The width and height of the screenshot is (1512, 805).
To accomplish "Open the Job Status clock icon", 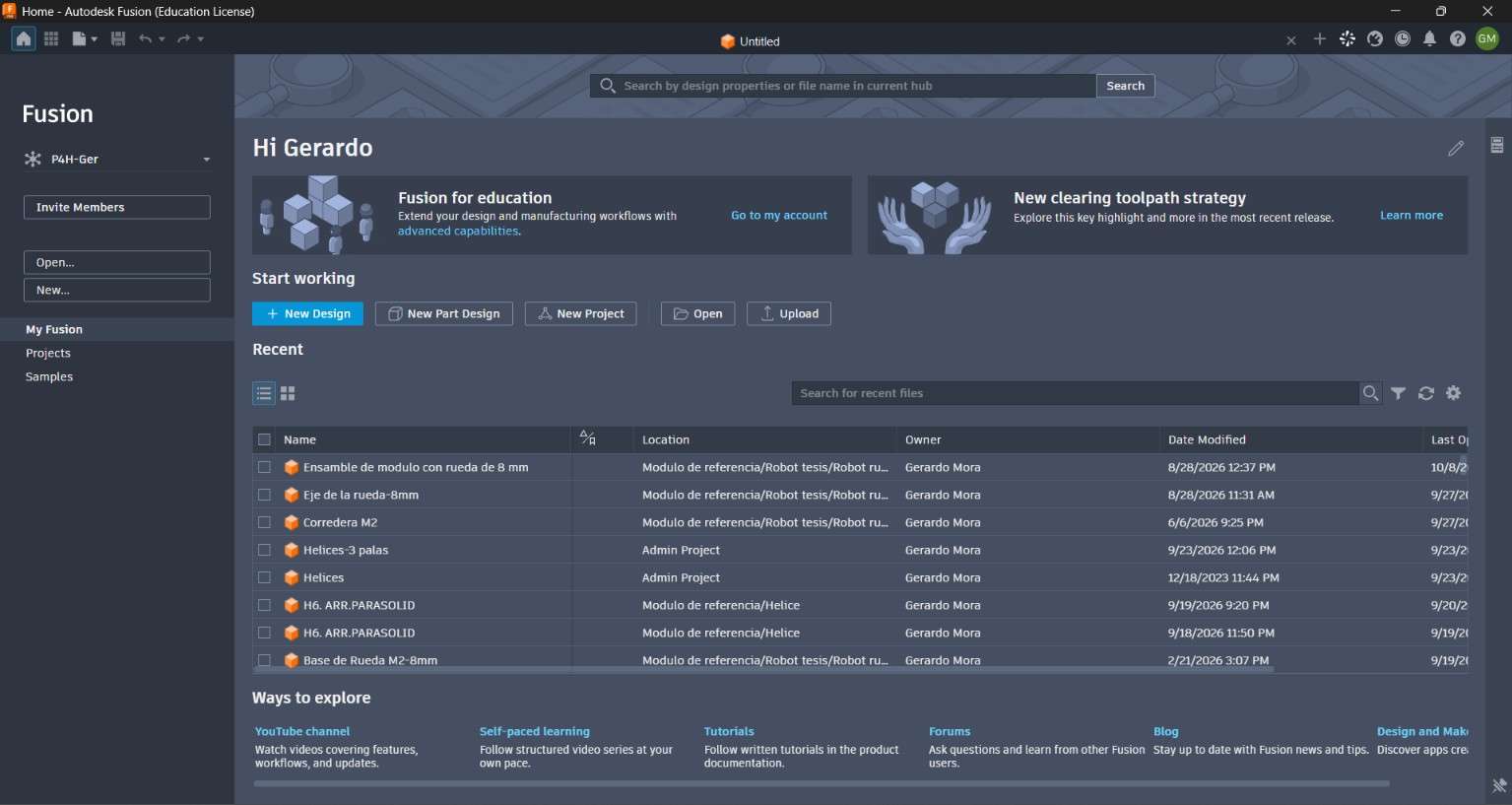I will tap(1403, 39).
